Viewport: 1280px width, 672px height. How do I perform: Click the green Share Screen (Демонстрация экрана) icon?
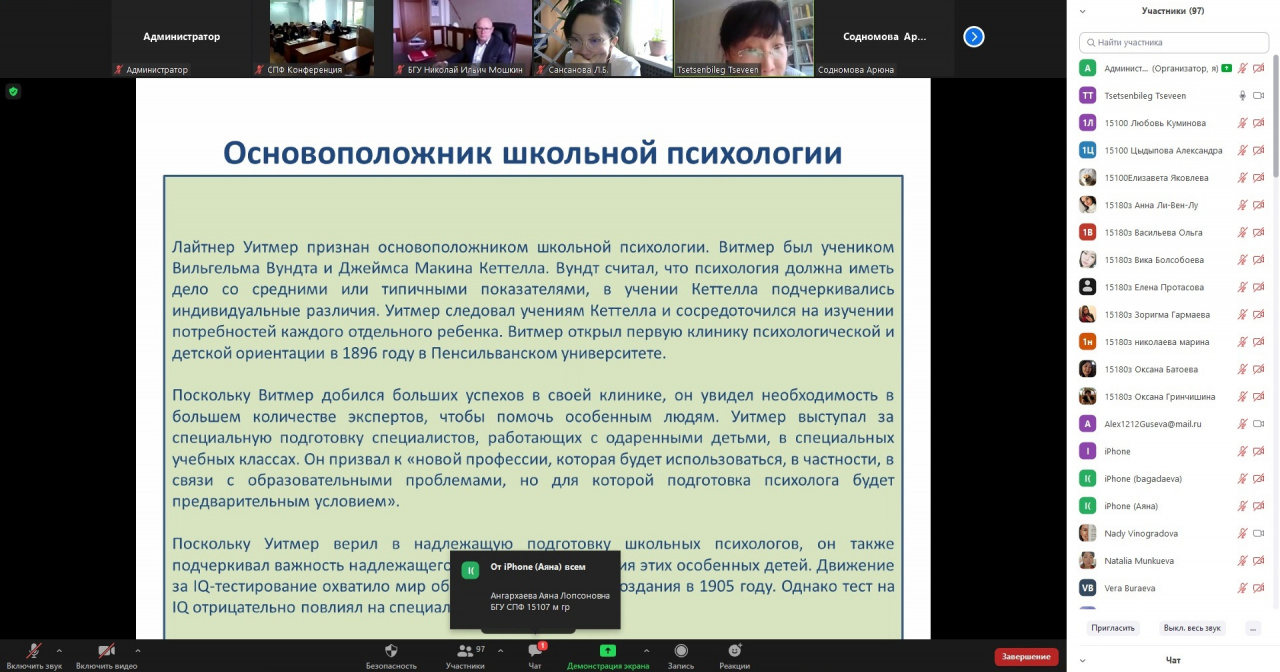(607, 651)
